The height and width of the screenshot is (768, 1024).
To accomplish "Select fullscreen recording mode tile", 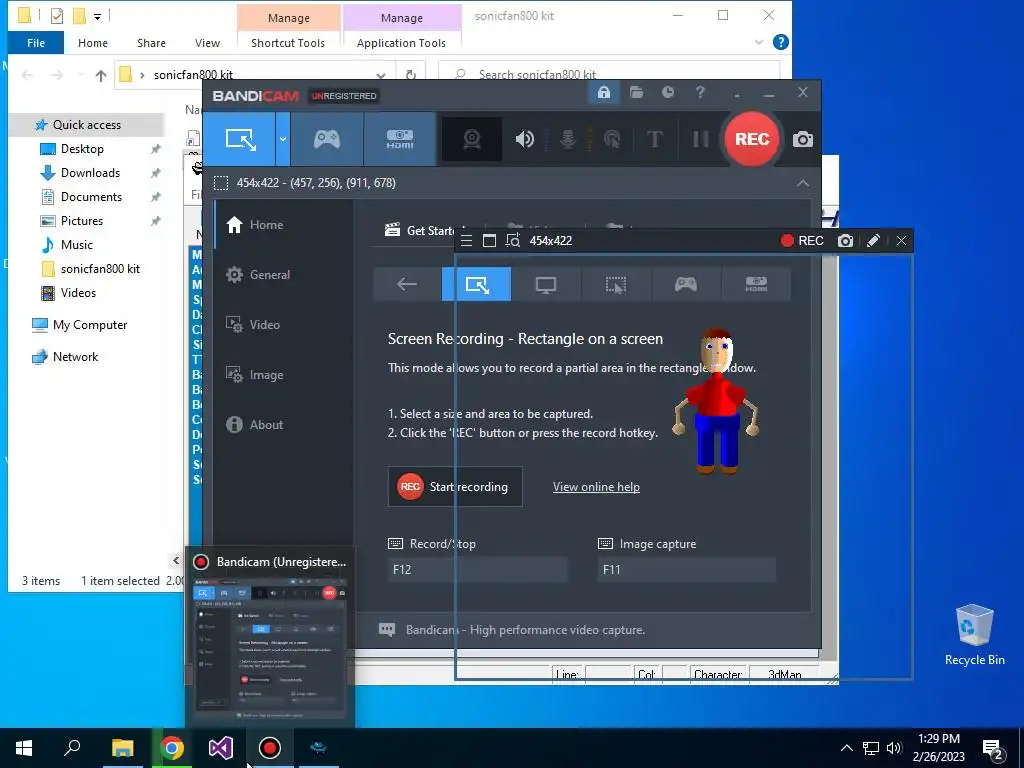I will point(546,284).
